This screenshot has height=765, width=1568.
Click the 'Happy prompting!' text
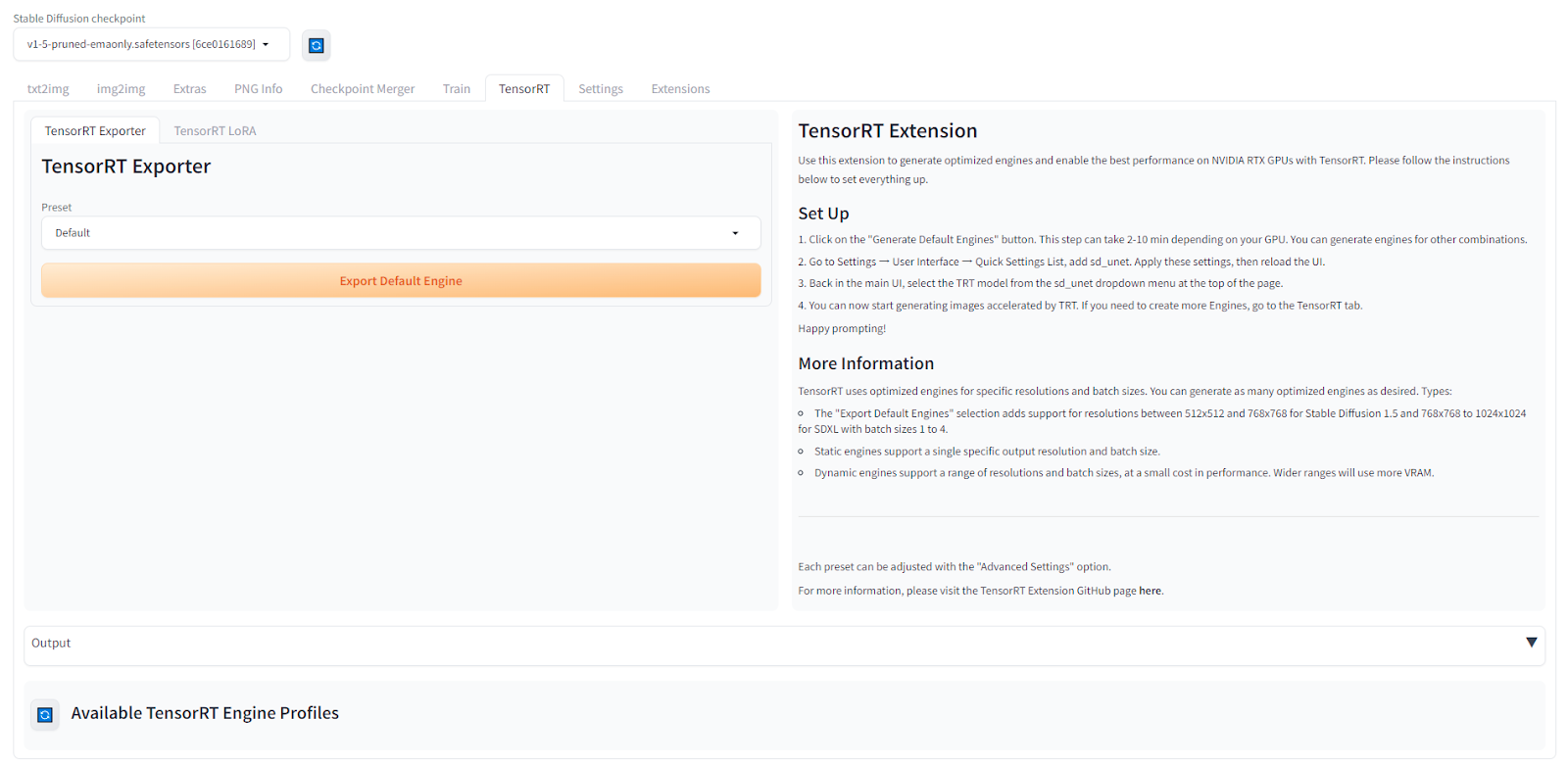point(842,329)
